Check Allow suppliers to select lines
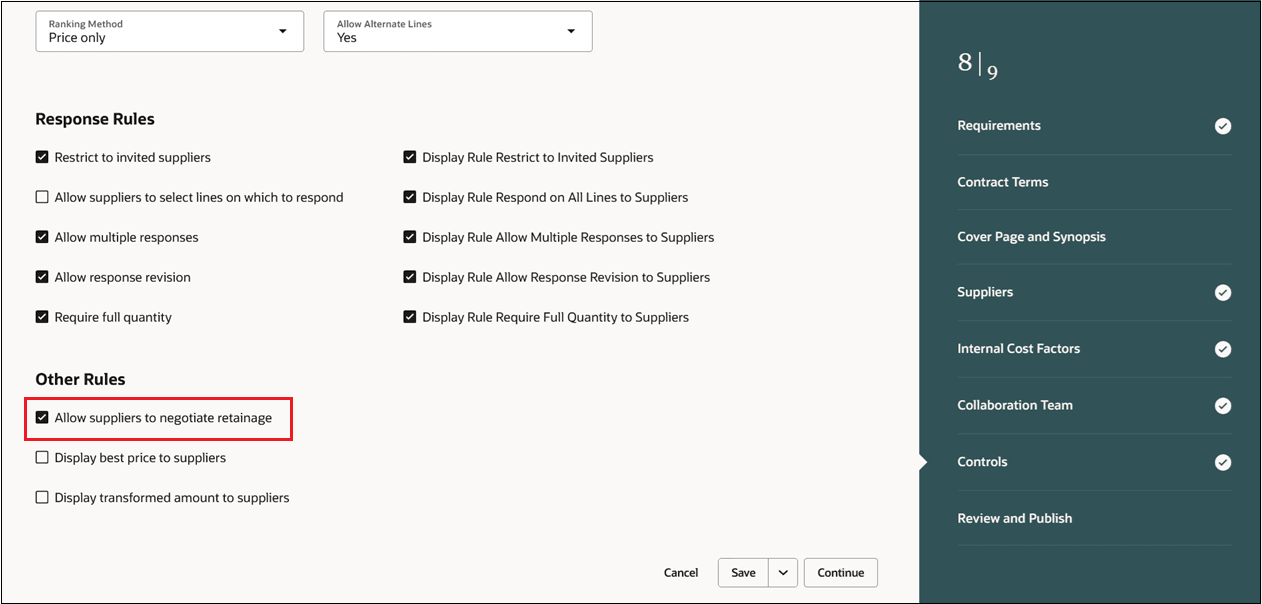1262x604 pixels. [42, 198]
